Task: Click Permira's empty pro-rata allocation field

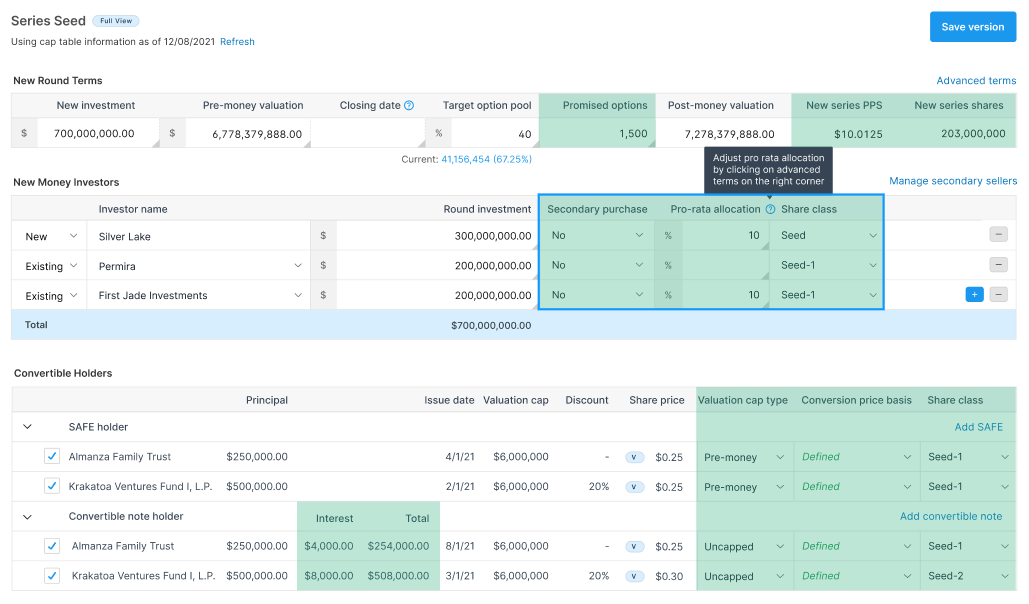Action: (x=725, y=265)
